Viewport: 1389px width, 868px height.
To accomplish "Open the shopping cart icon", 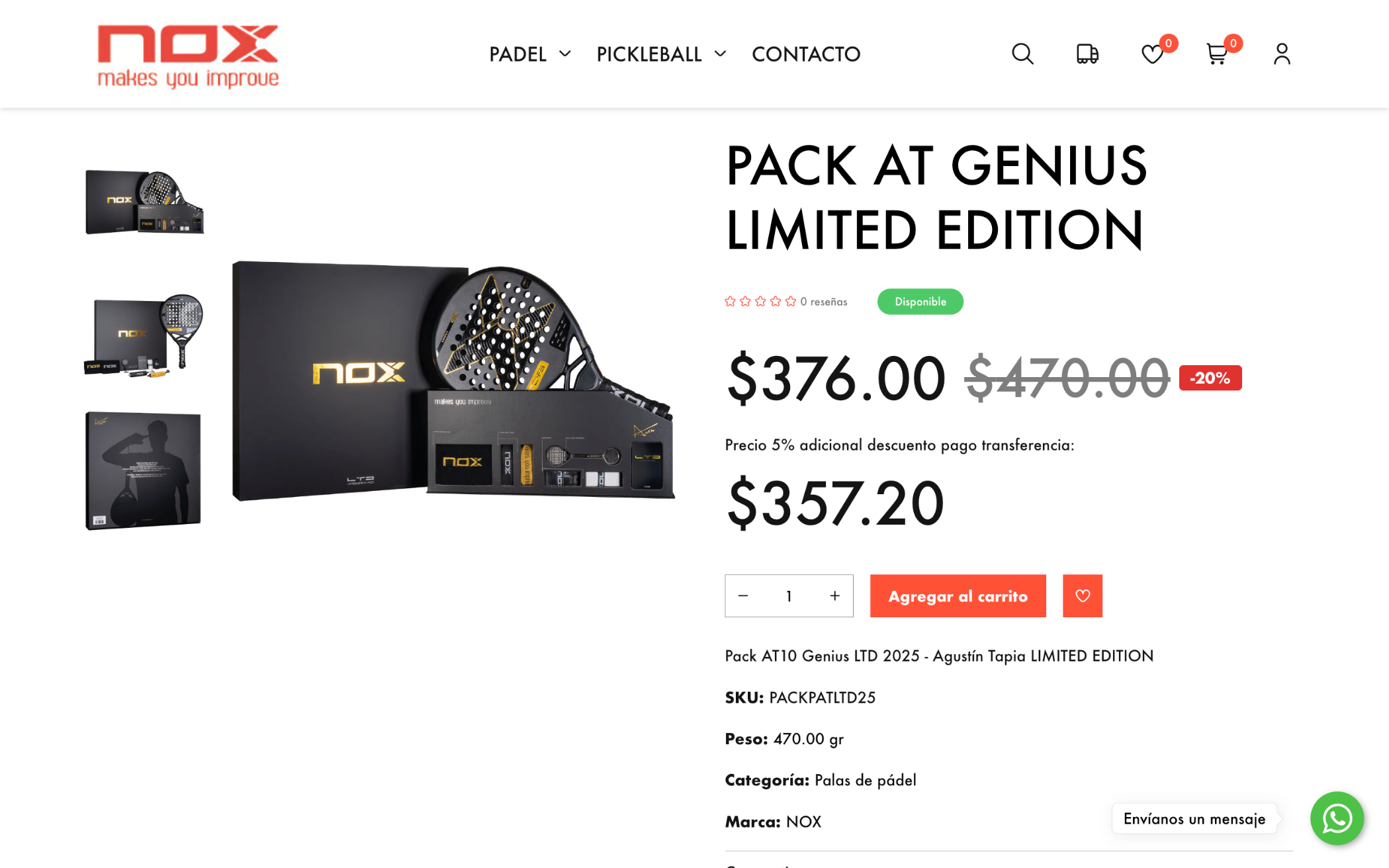I will point(1217,54).
